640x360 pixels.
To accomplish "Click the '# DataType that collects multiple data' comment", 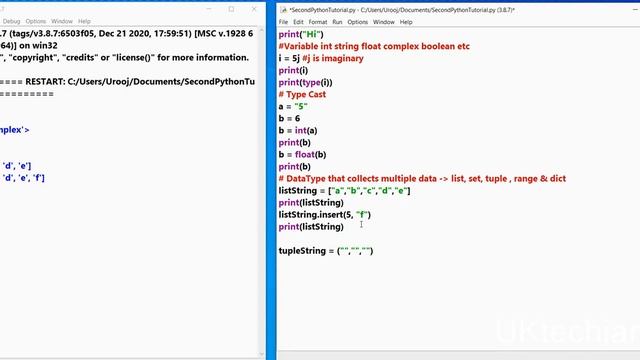I will tap(422, 179).
